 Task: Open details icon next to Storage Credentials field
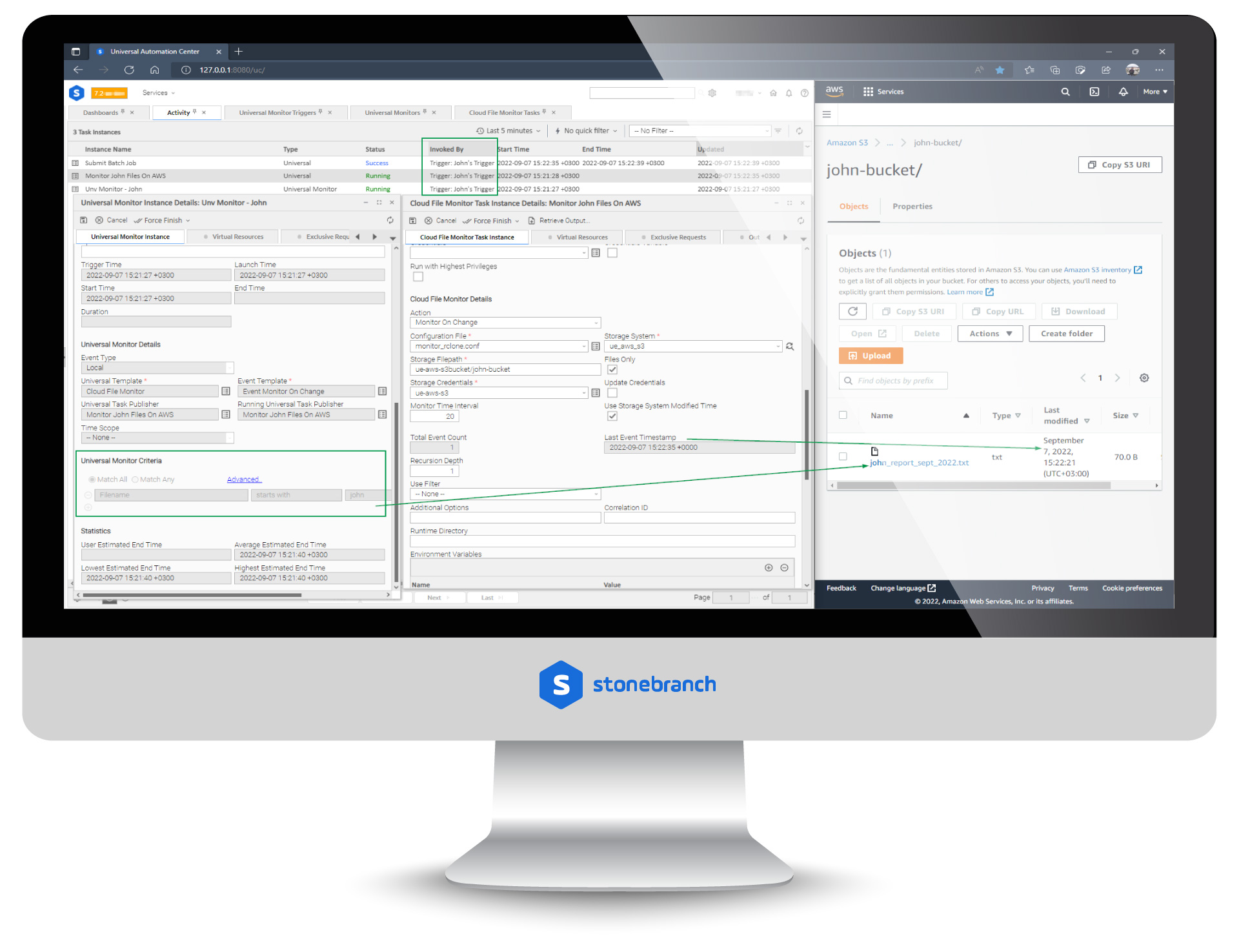click(x=596, y=393)
